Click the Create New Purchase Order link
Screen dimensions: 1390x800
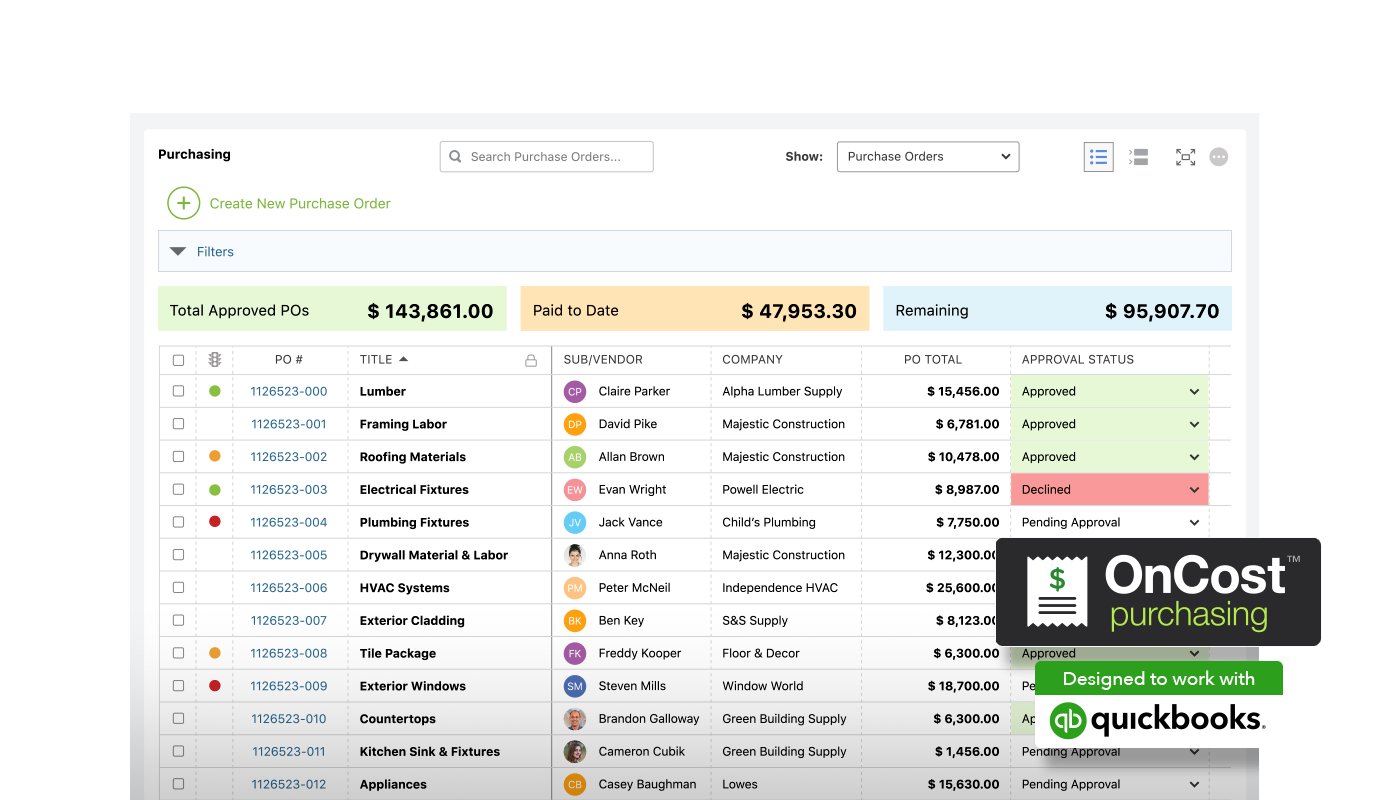[x=299, y=203]
